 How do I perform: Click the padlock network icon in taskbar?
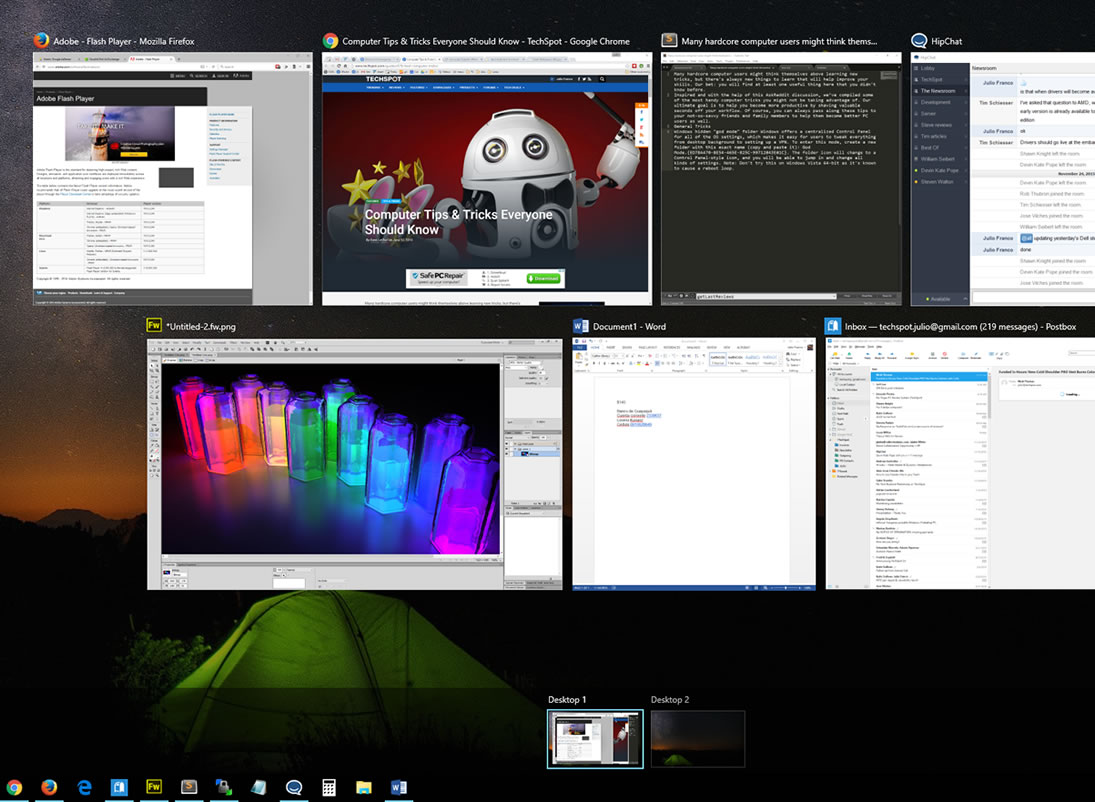[223, 787]
